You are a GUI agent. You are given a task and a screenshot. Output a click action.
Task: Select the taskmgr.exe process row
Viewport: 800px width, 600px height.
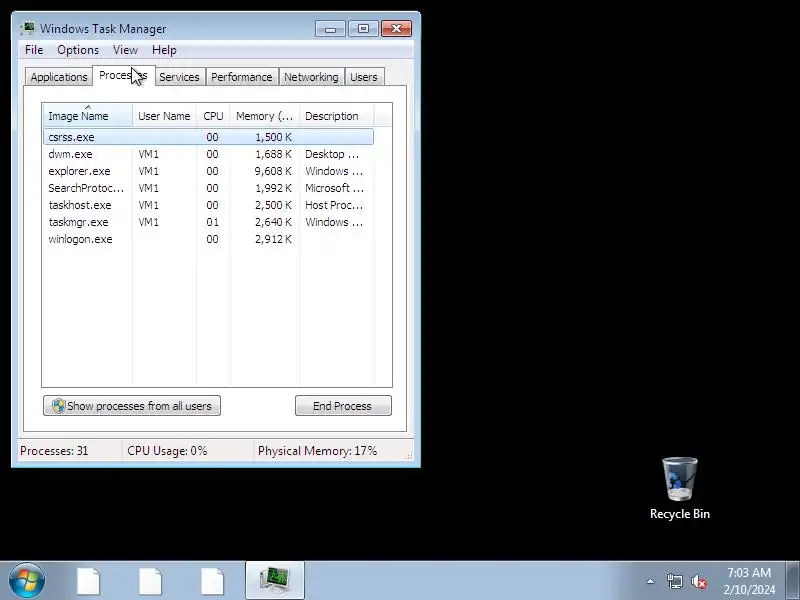209,222
